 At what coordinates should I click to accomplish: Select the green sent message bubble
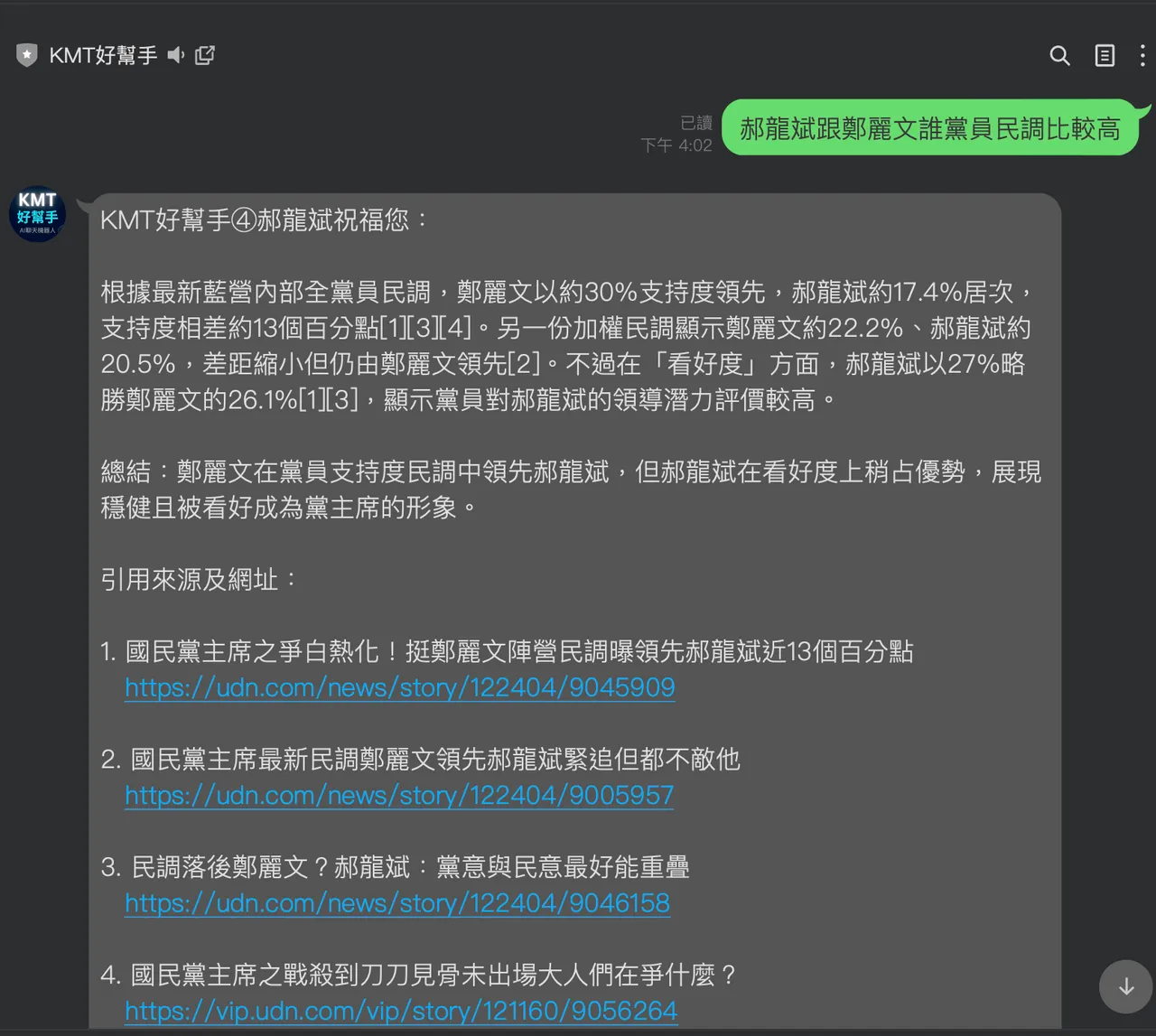929,128
